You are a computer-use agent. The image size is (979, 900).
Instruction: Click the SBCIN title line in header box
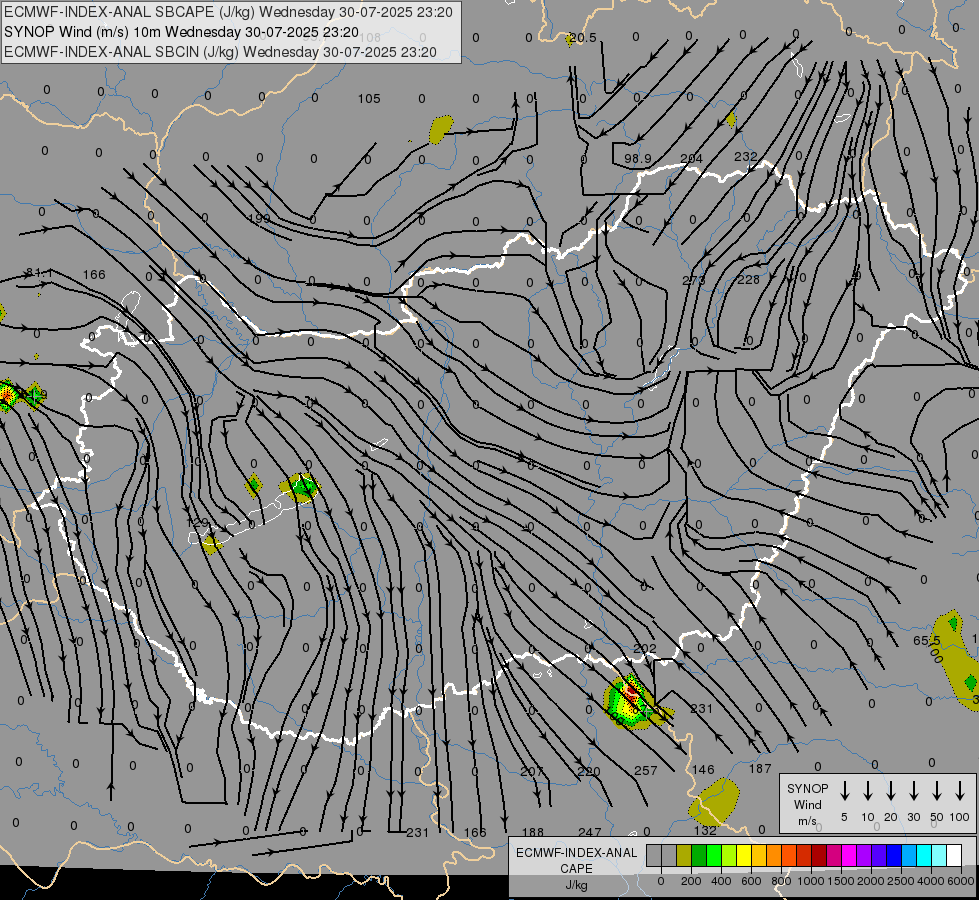(220, 52)
